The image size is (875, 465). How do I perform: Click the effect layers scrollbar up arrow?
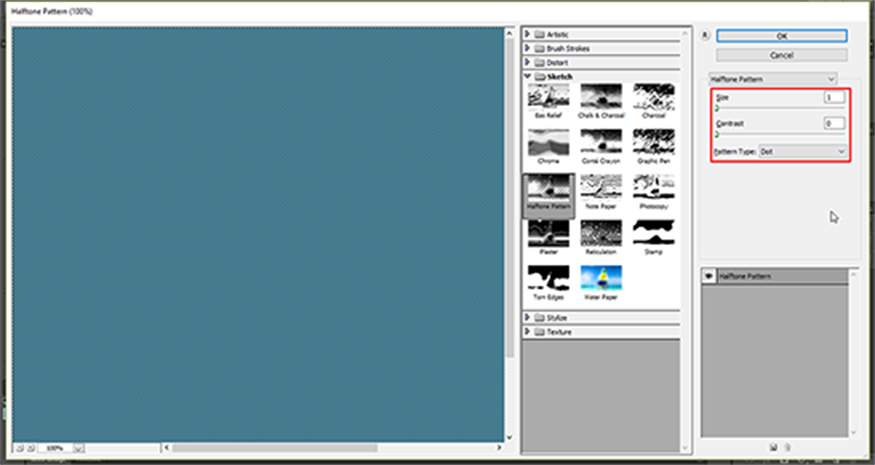click(x=853, y=274)
